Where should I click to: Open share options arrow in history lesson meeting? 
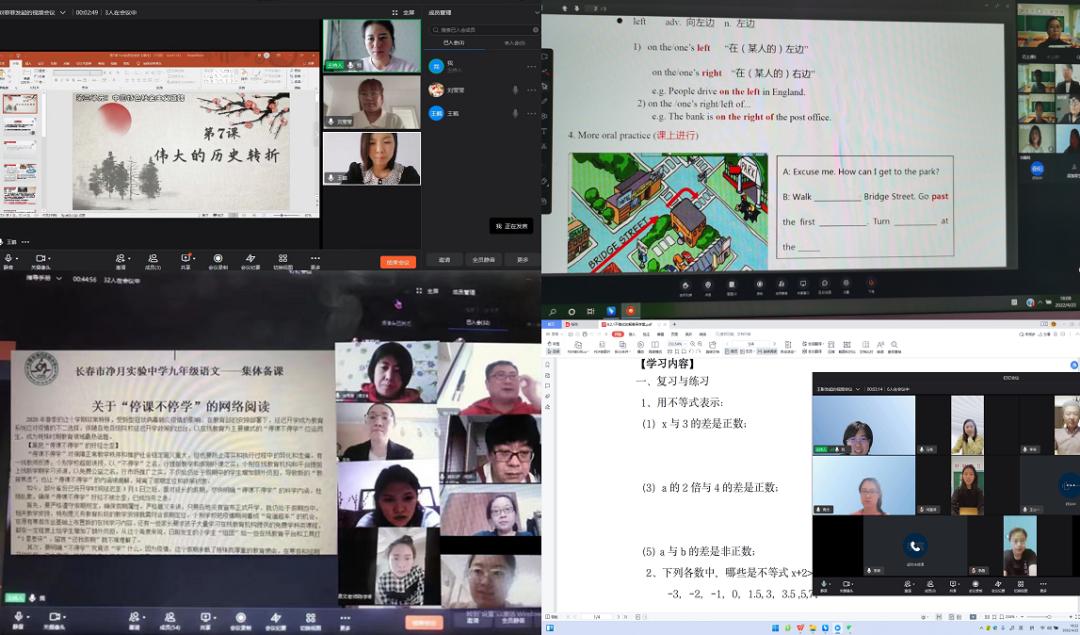194,258
